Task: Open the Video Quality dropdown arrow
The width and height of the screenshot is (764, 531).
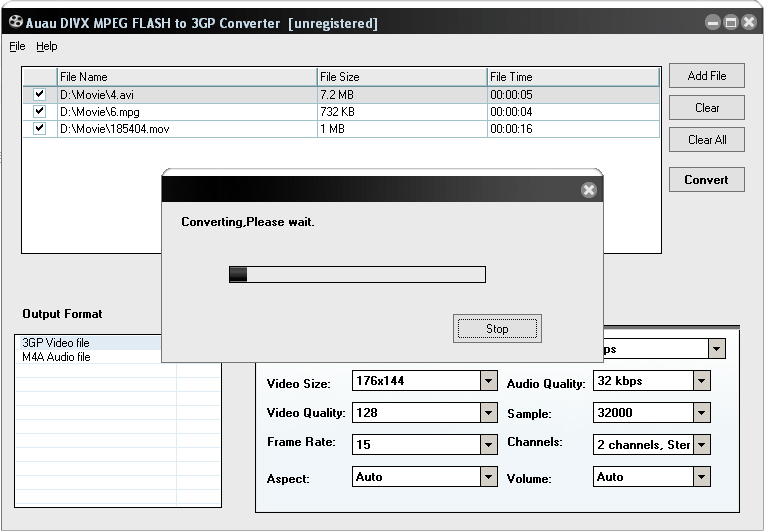Action: (x=488, y=413)
